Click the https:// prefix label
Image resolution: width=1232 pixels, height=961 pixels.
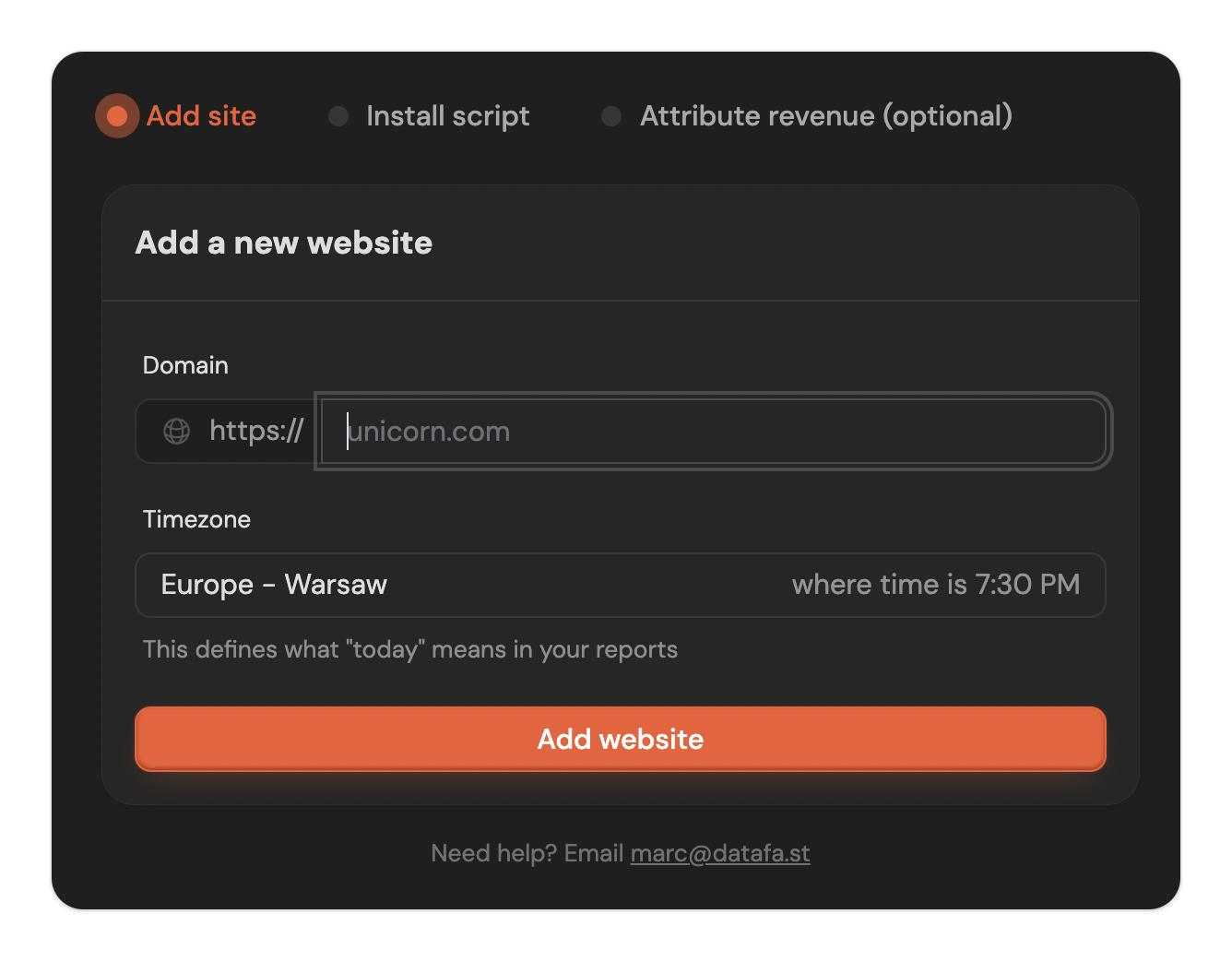[256, 431]
